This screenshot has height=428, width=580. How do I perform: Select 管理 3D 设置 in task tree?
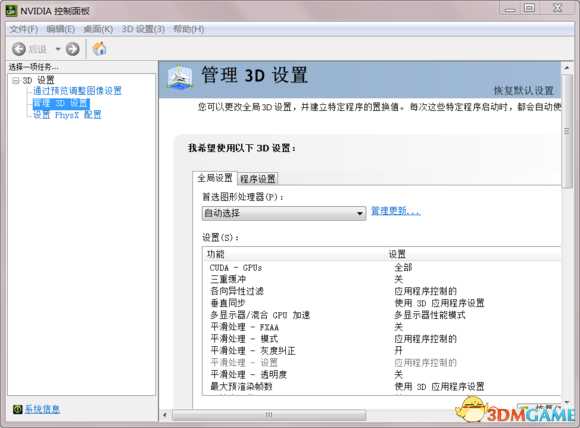pos(61,103)
